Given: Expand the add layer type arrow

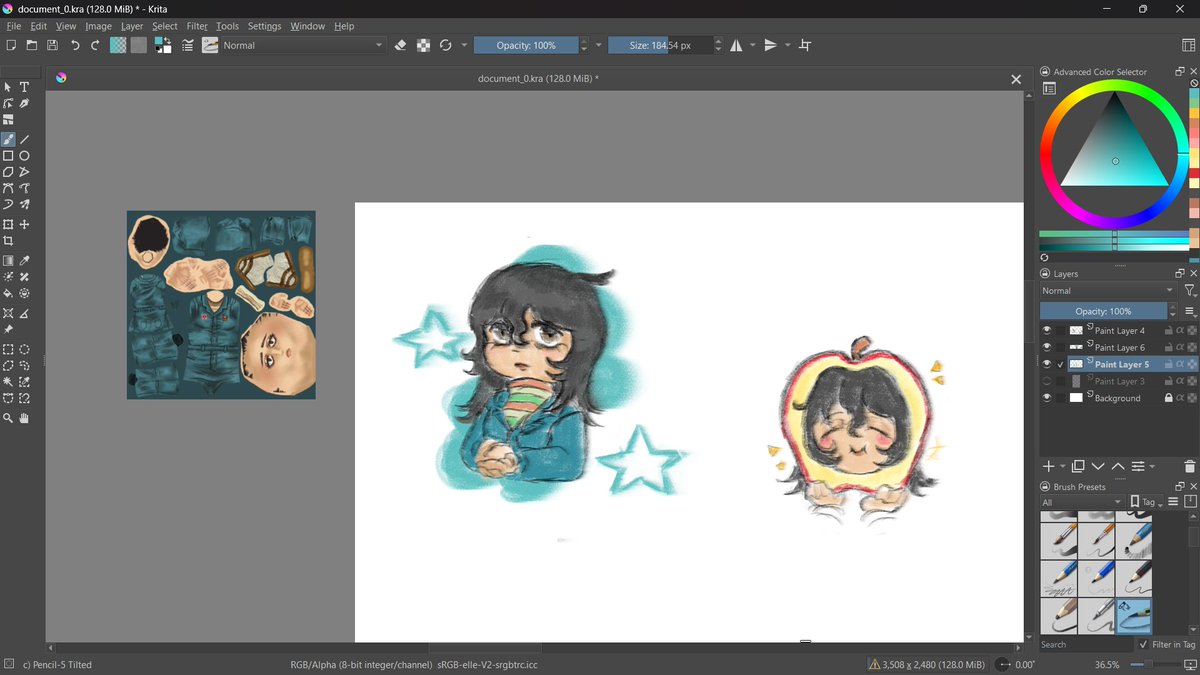Looking at the screenshot, I should click(1062, 466).
